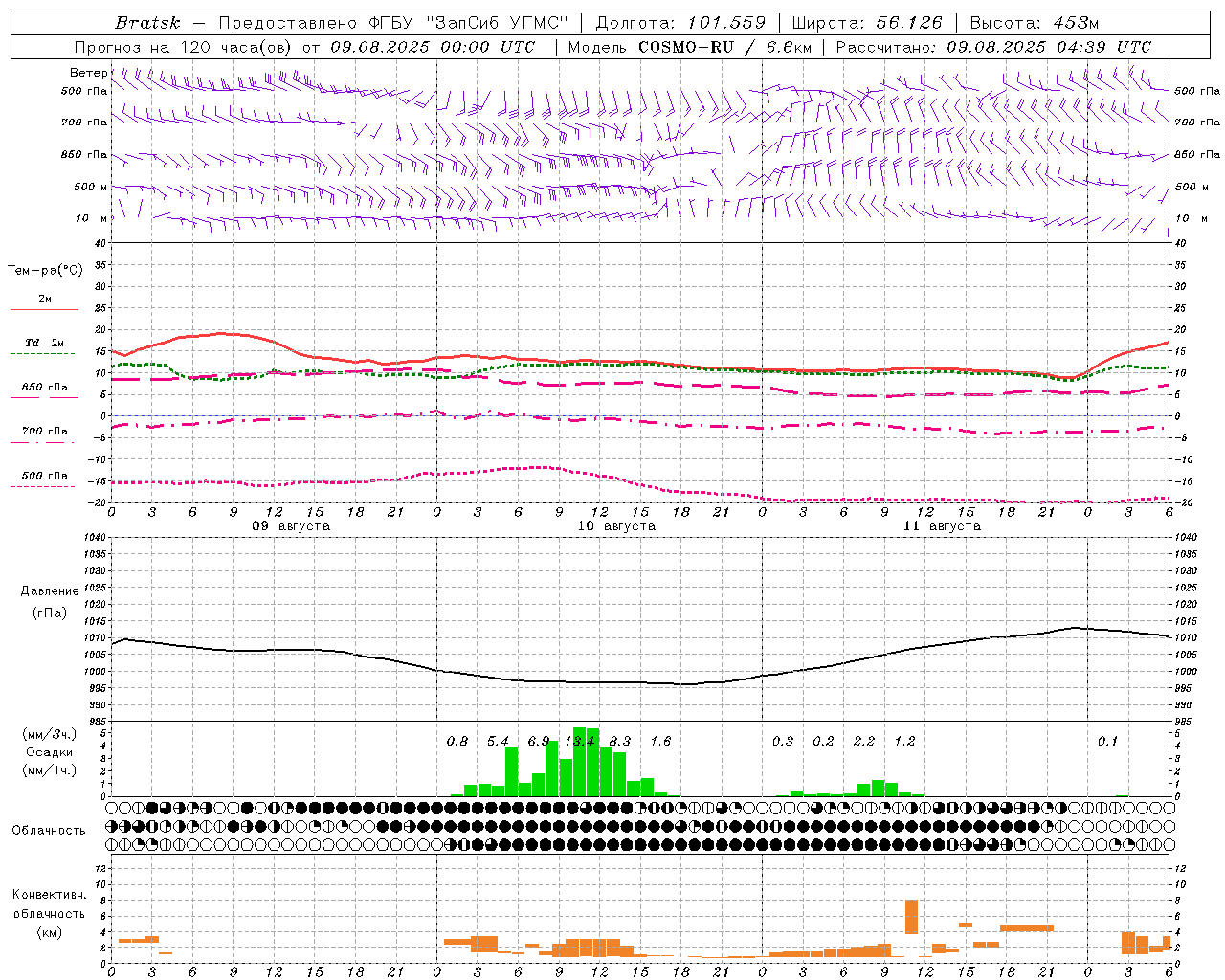Screen dimensions: 1225x980
Task: Click the elevation text "Высота: 453м"
Action: 1035,23
